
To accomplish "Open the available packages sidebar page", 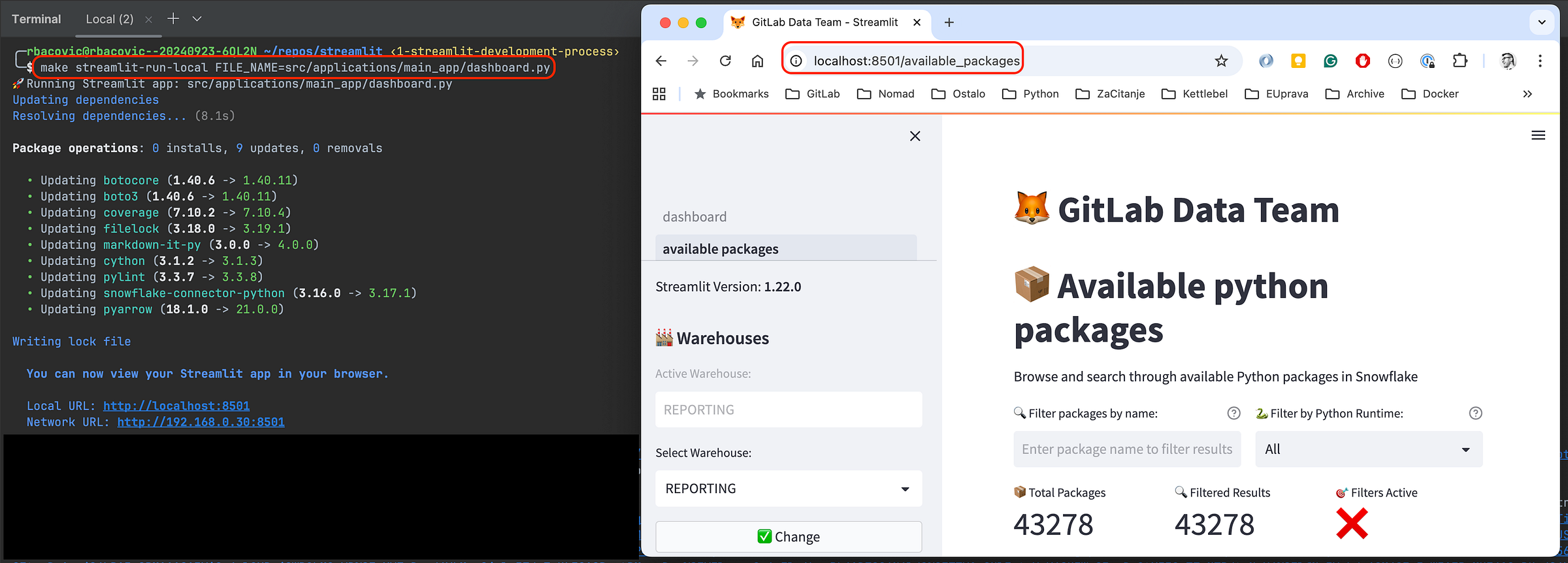I will [x=786, y=248].
